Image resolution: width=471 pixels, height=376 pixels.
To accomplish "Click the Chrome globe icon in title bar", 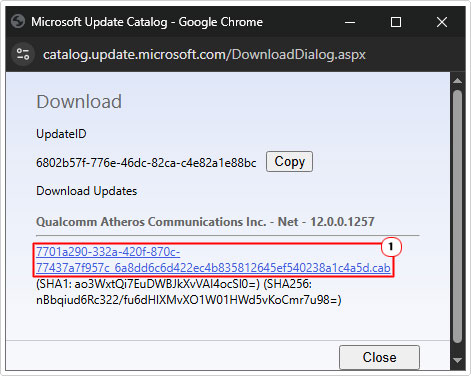I will coord(18,22).
